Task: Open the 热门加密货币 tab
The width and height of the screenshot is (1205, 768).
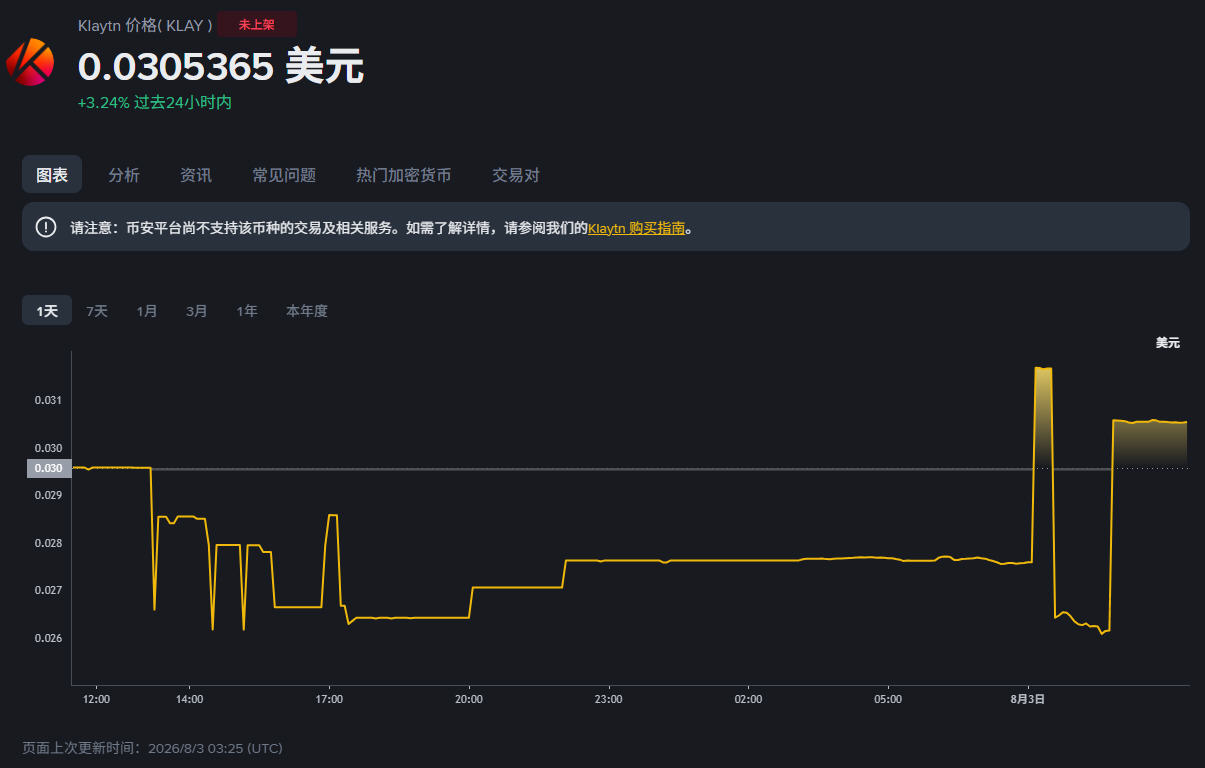Action: coord(404,175)
